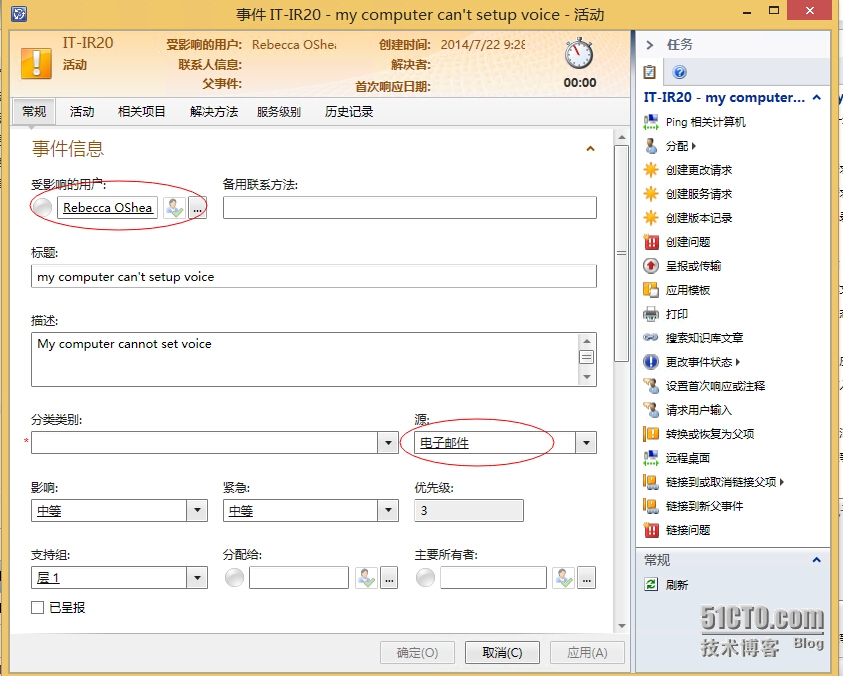This screenshot has width=843, height=676.
Task: Click the ellipsis button beside 主要所有者 field
Action: click(x=587, y=578)
